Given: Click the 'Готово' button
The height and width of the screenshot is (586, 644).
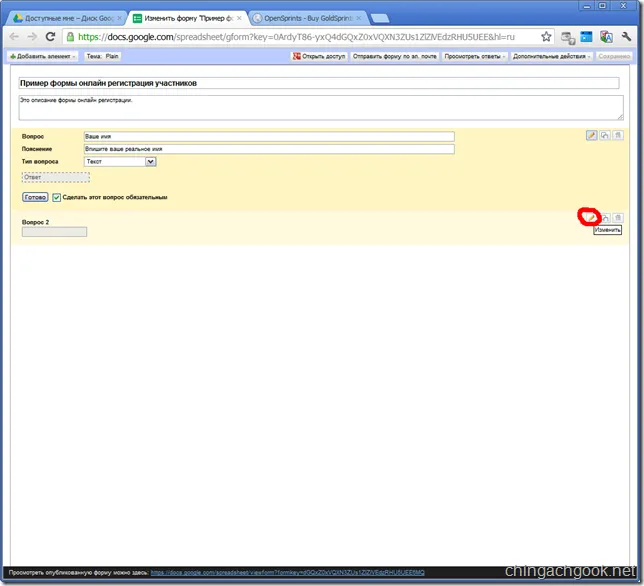Looking at the screenshot, I should tap(35, 197).
